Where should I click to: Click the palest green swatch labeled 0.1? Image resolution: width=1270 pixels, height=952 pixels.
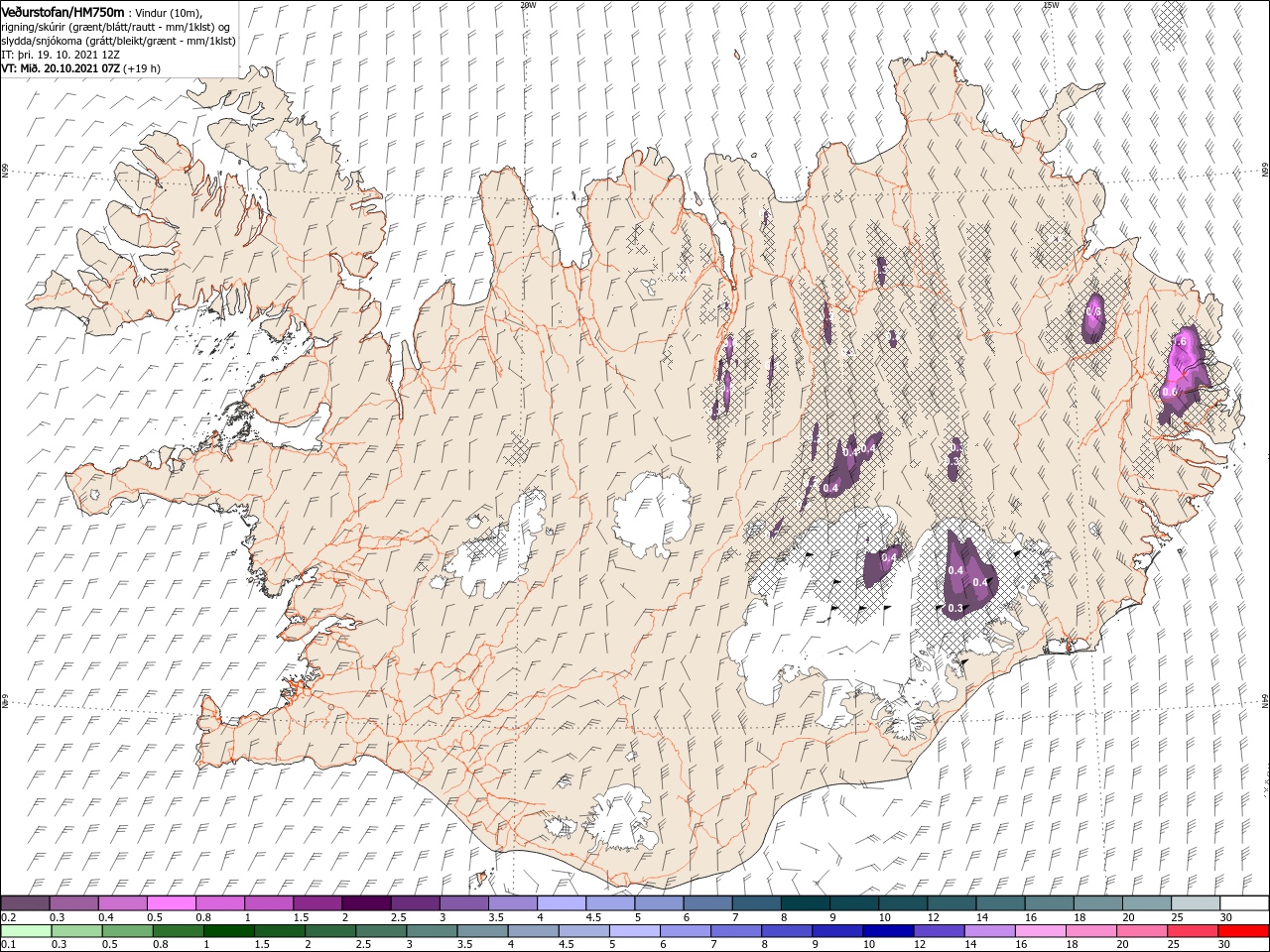click(25, 931)
